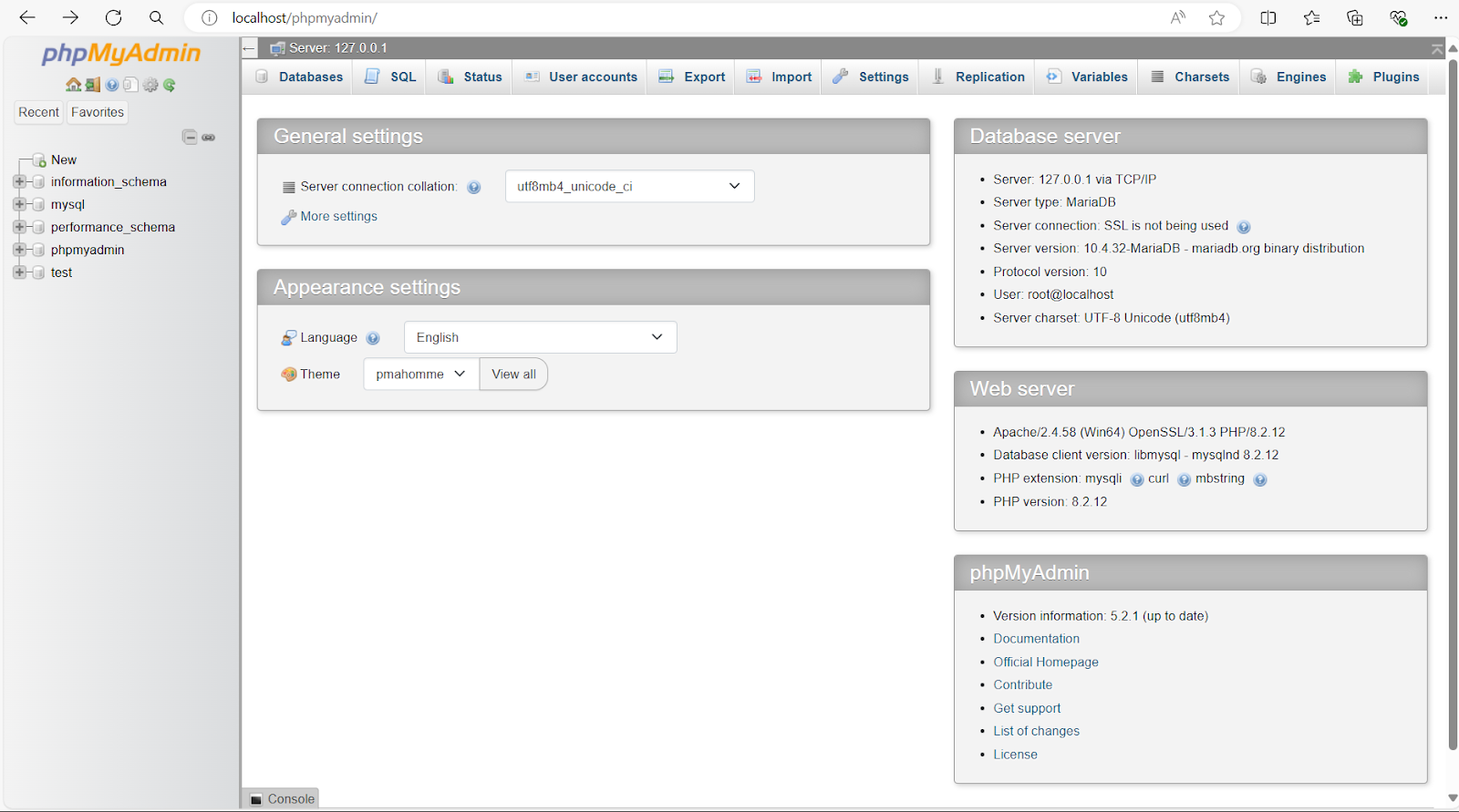Open the Official Homepage link
Screen dimensions: 1459x812
click(1046, 662)
